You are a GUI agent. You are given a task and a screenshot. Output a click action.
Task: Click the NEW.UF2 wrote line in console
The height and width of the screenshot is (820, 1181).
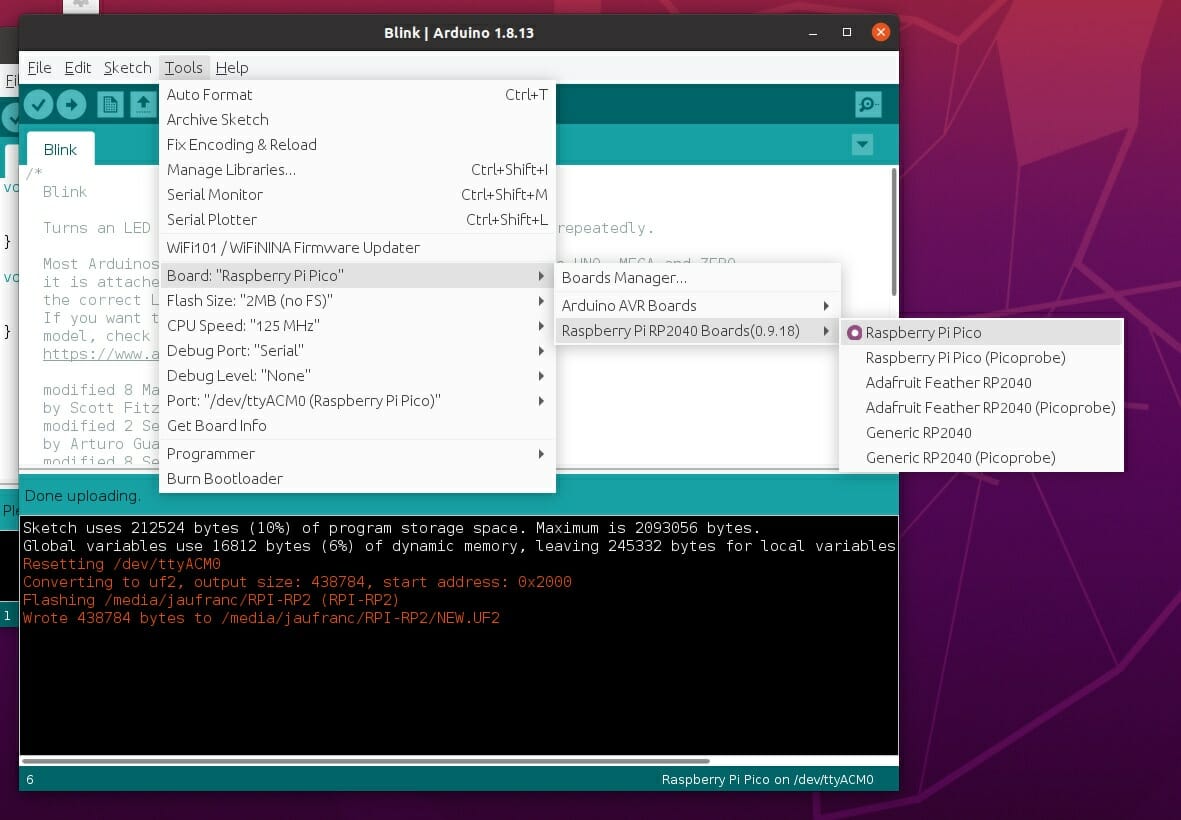(x=261, y=618)
